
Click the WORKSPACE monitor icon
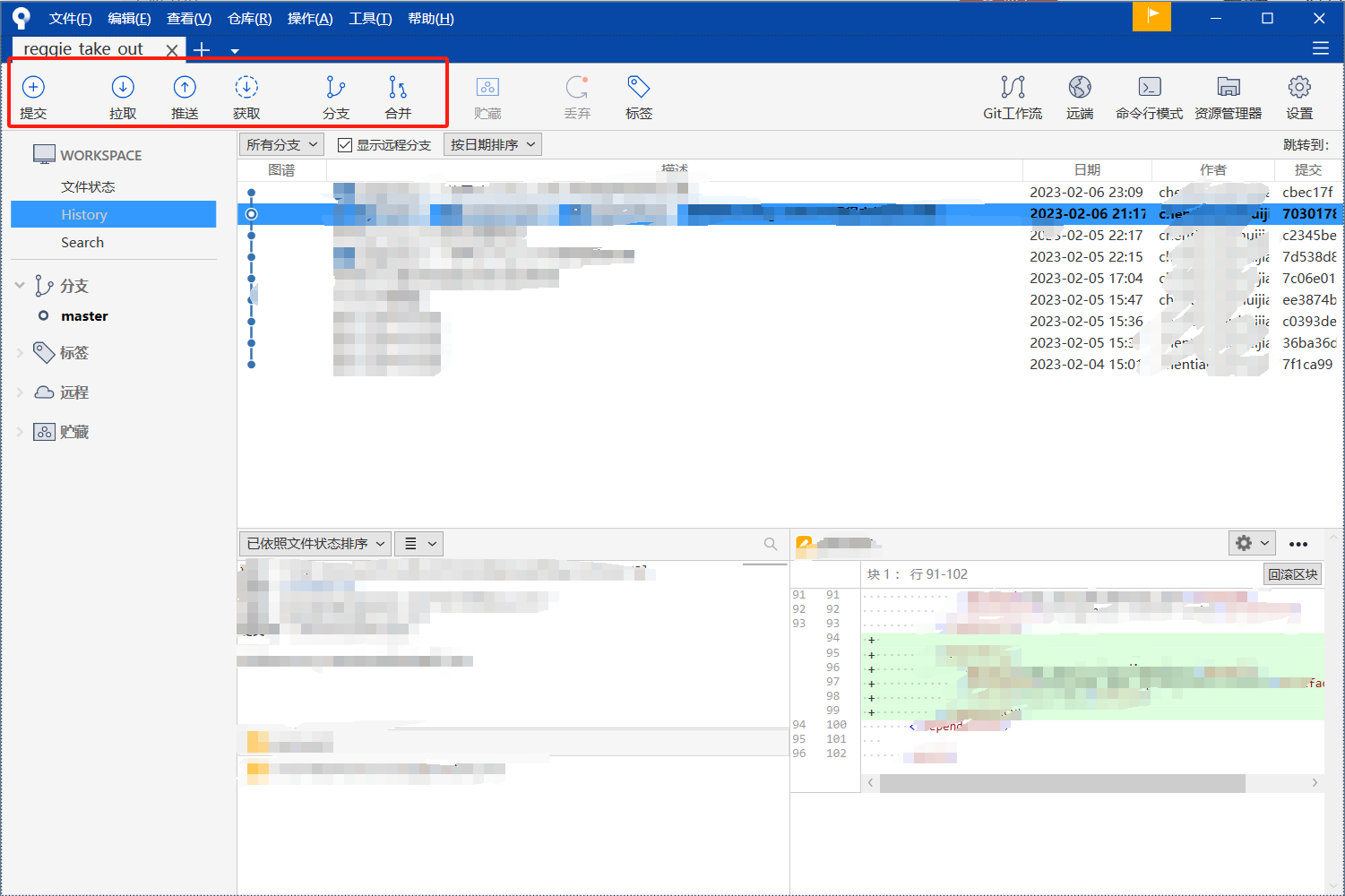(x=44, y=154)
